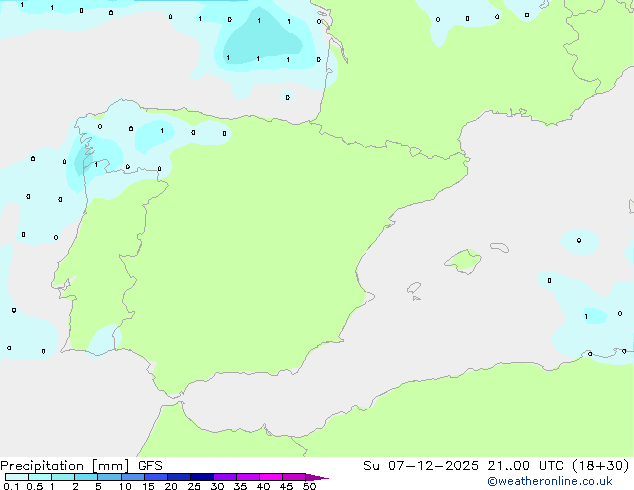
Task: Click the 0.1–0.5 mm legend color box
Action: point(17,477)
